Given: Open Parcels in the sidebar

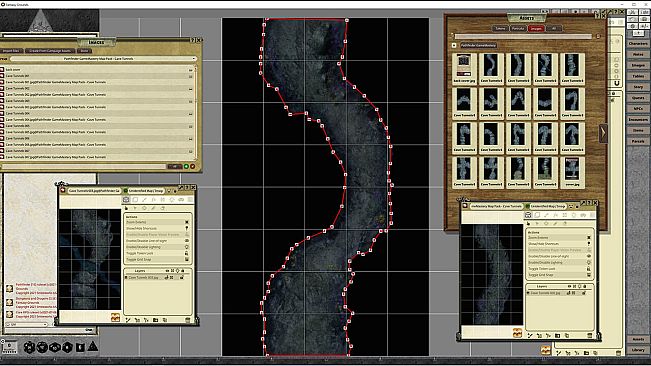Looking at the screenshot, I should point(638,141).
